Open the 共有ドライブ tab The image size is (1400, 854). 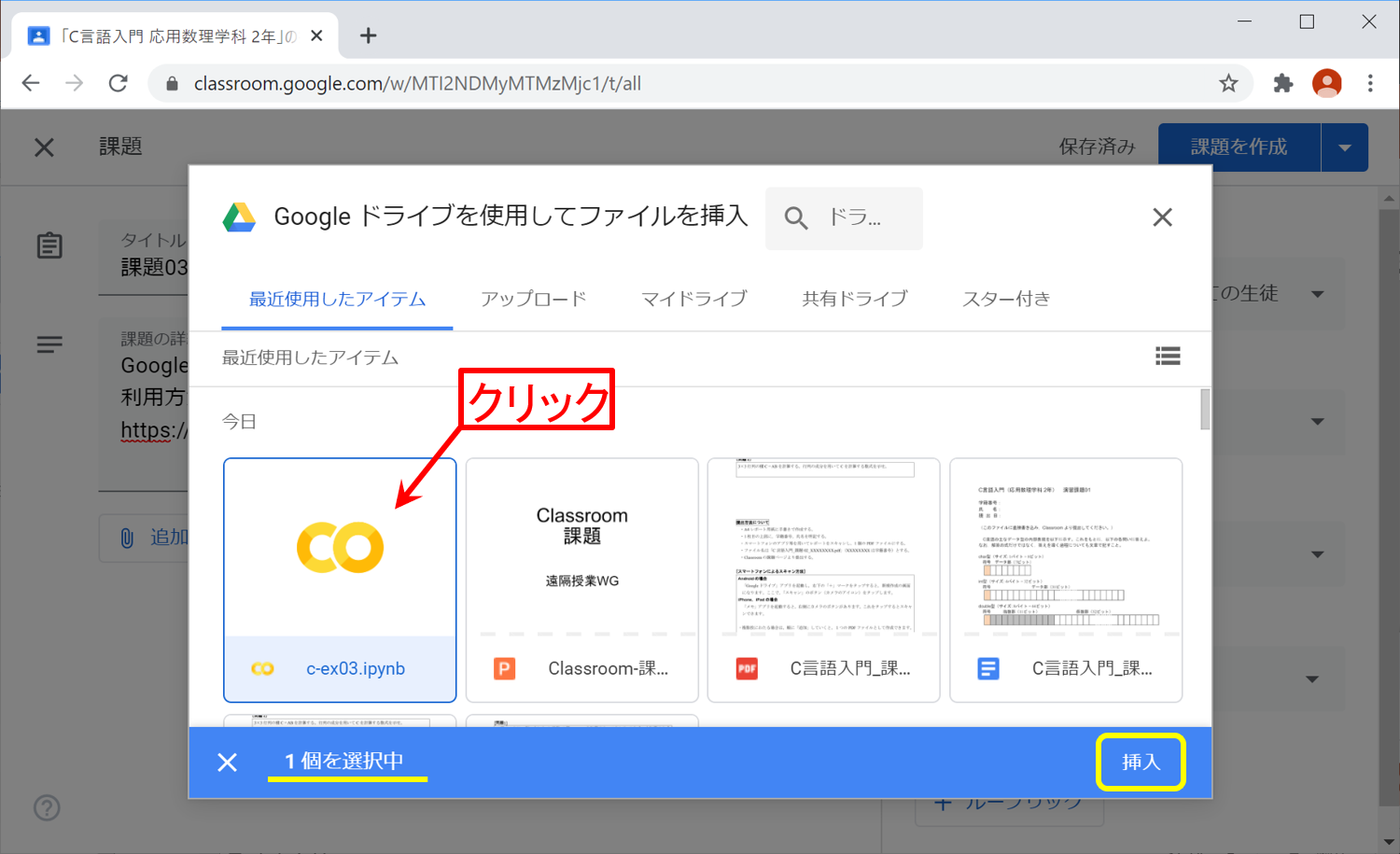point(854,299)
